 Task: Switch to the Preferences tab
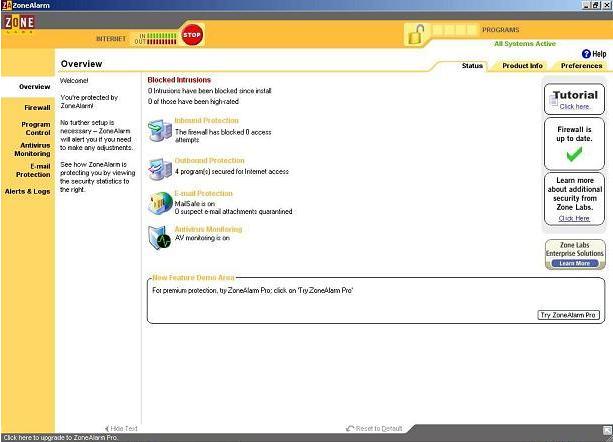click(581, 66)
